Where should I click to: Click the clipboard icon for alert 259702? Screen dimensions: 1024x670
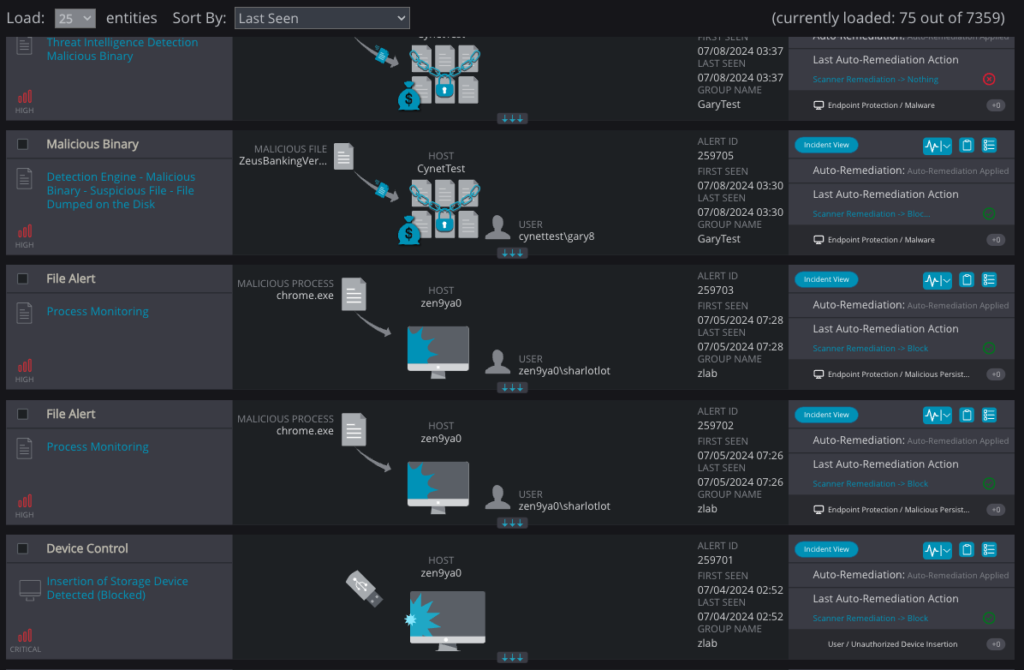(967, 415)
